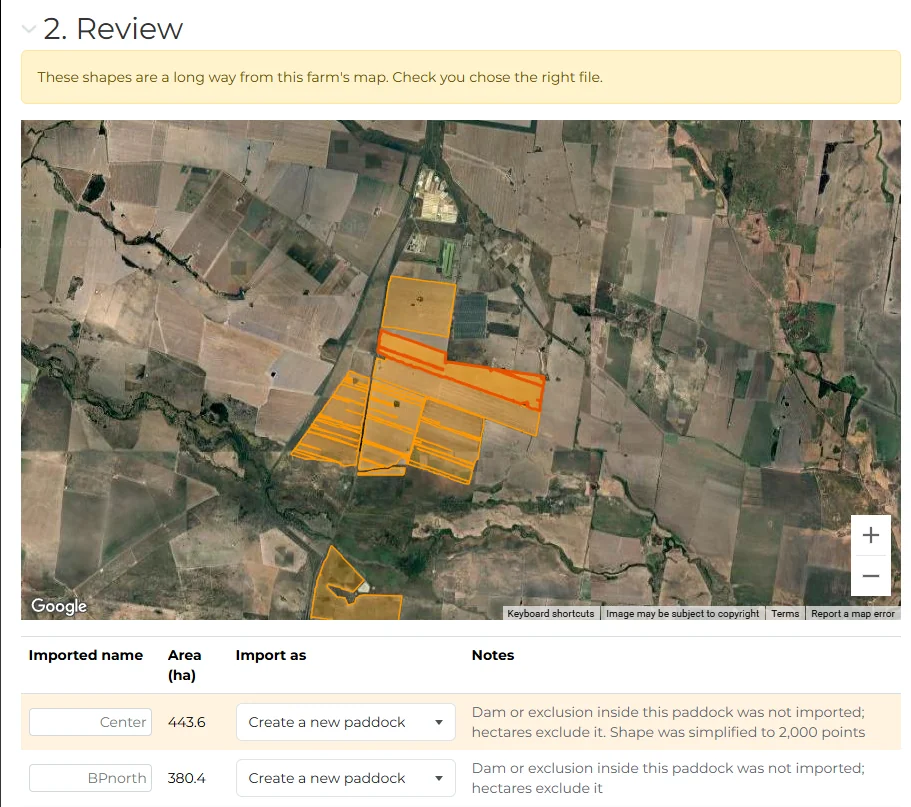Open Import as dropdown for BPnorth
This screenshot has width=911, height=807.
pos(346,778)
